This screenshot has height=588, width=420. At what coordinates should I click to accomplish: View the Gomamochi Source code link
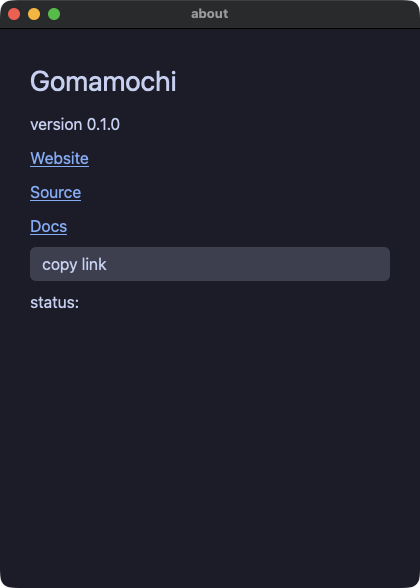[56, 192]
